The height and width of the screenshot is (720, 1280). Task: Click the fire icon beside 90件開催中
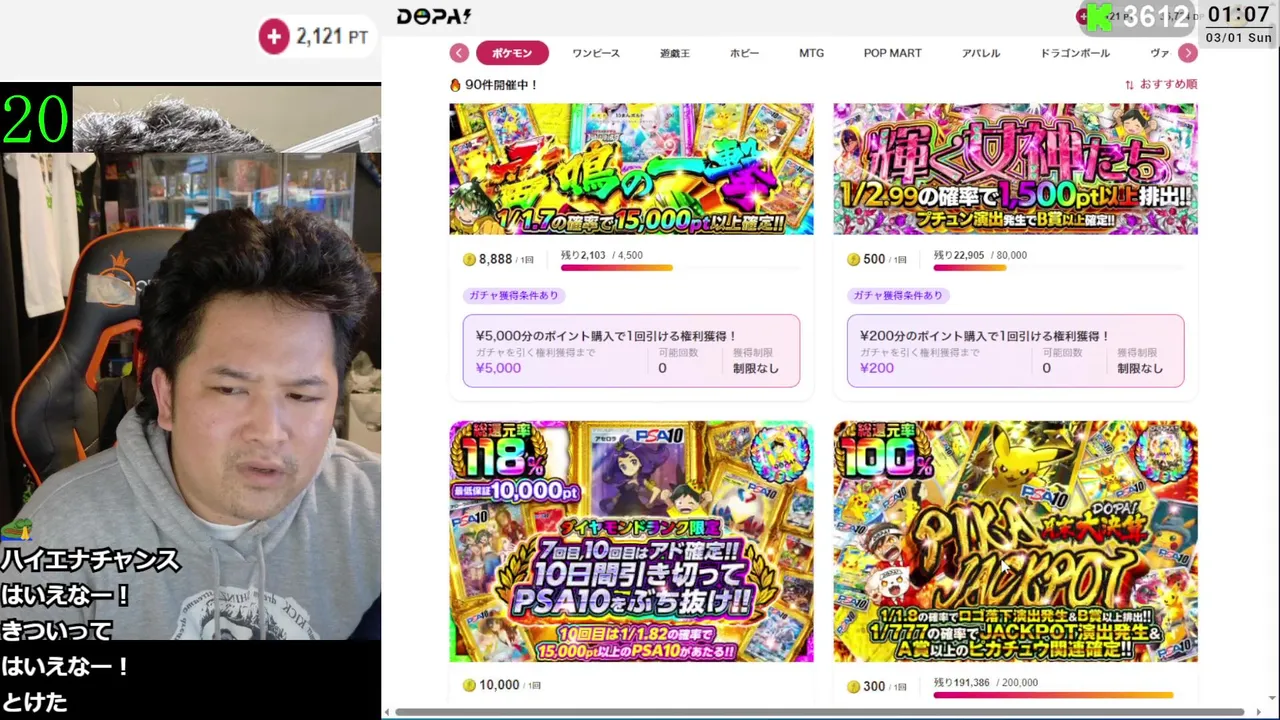coord(455,85)
